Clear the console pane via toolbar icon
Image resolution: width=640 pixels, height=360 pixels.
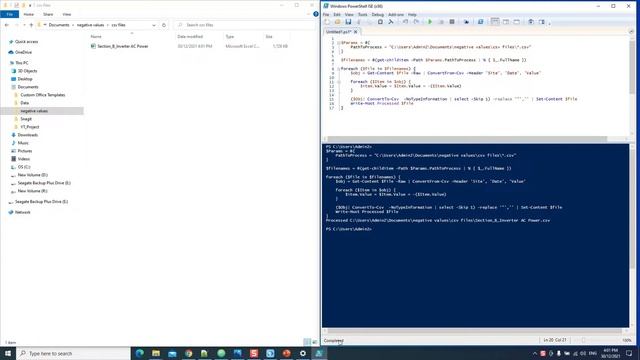(x=391, y=22)
